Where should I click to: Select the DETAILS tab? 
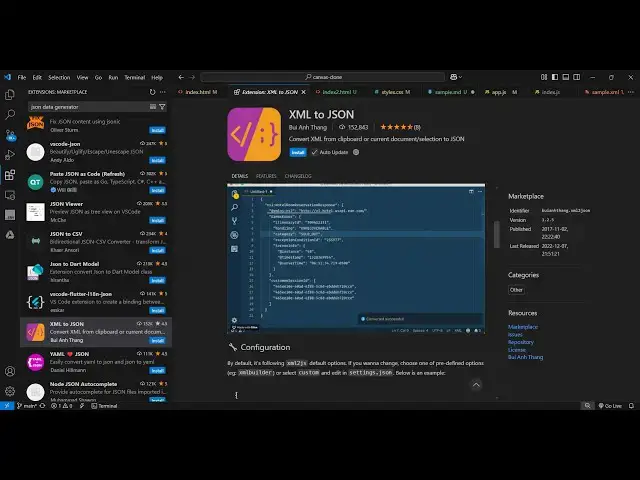[240, 176]
